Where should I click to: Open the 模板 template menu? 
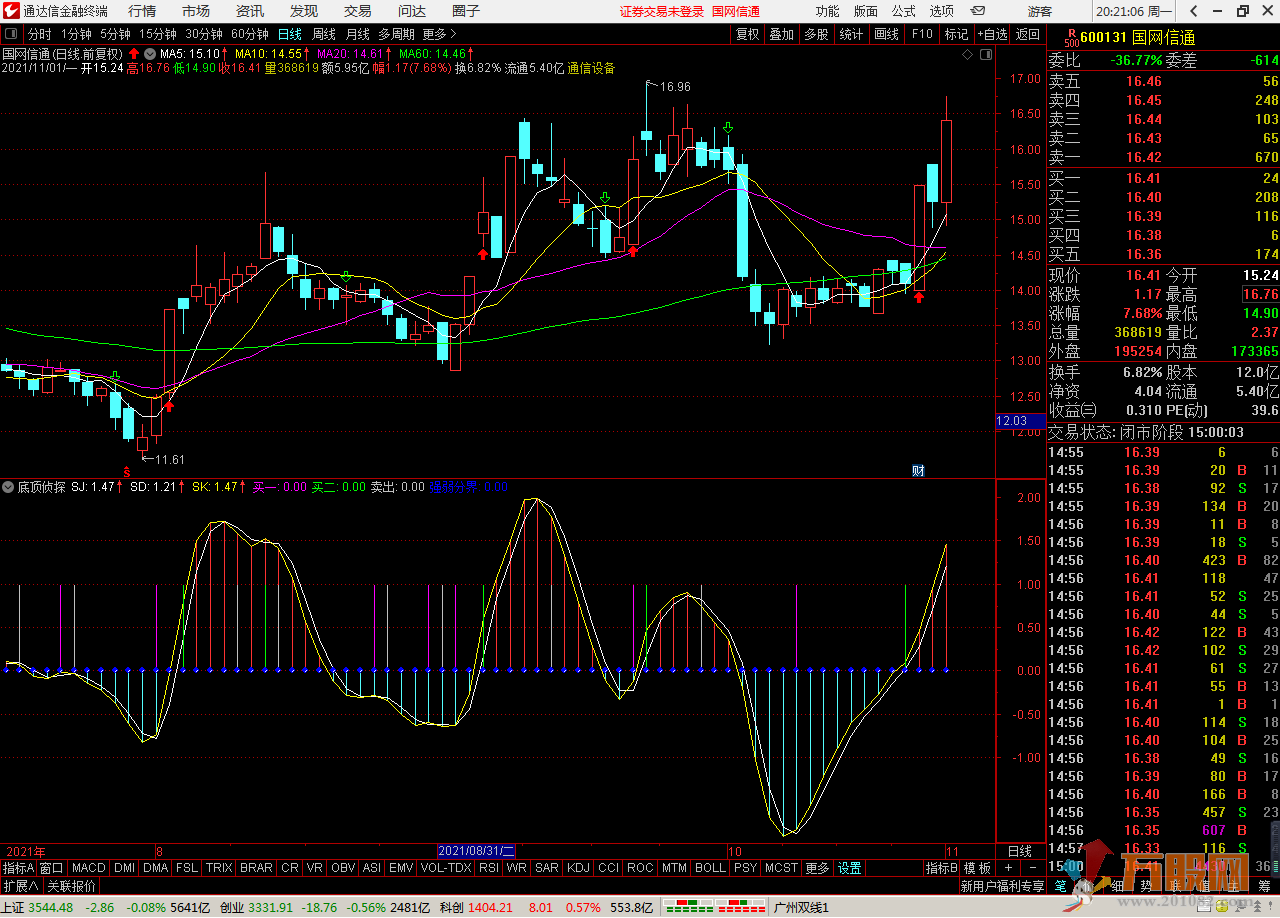coord(977,868)
